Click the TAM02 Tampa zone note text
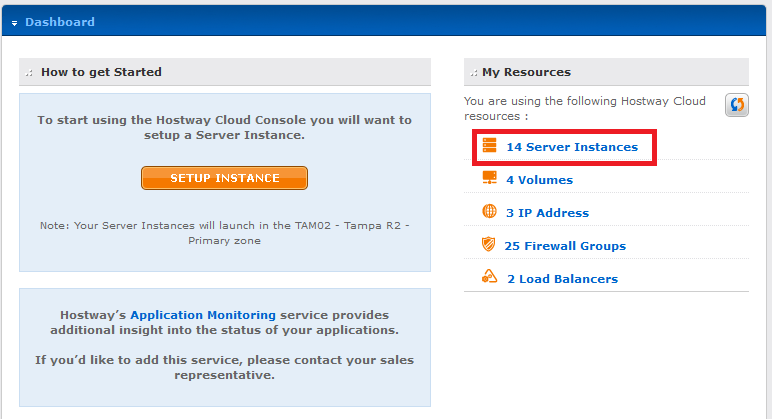 coord(225,233)
